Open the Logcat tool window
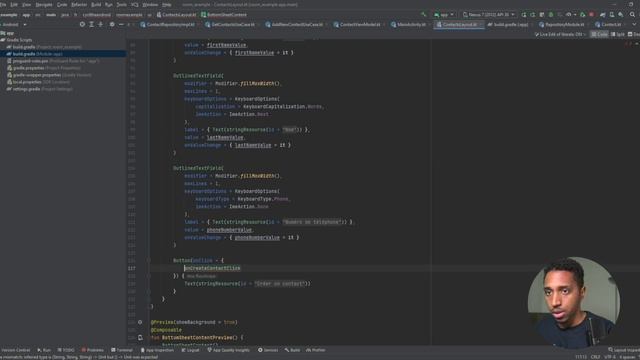Viewport: 640px width, 360px height. [190, 350]
